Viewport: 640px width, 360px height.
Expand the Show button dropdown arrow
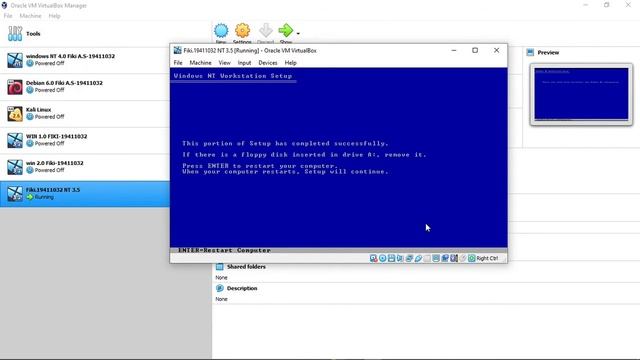point(298,33)
